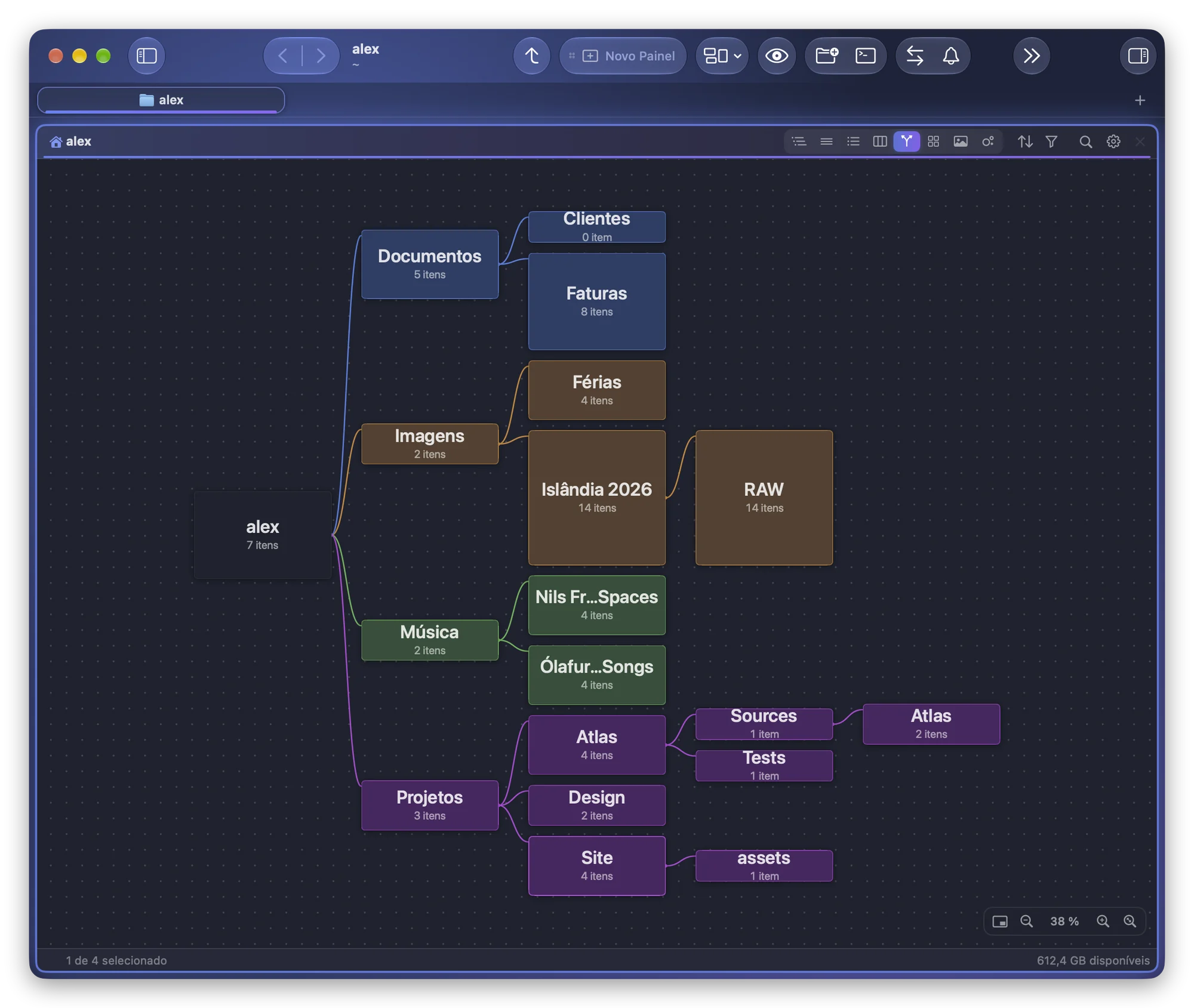
Task: Select the Projetos folder node
Action: point(430,805)
